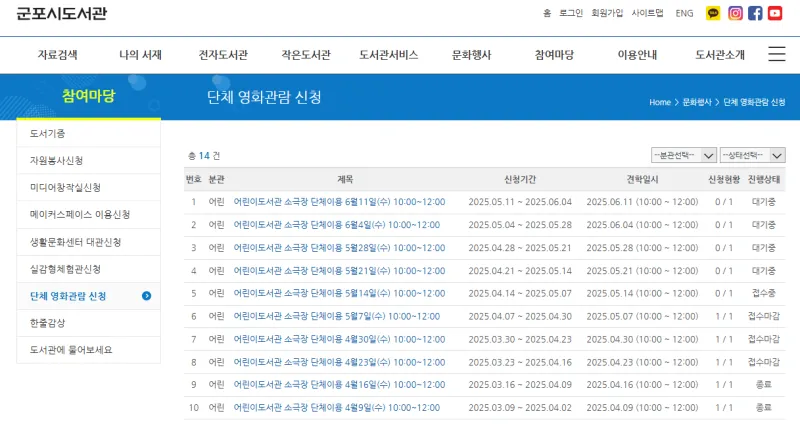
Task: Open 한줄감상 in the sidebar
Action: [x=48, y=323]
